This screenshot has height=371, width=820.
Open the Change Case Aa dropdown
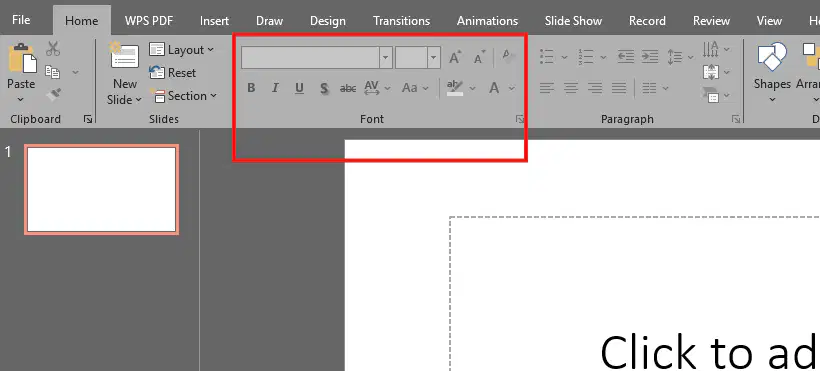coord(415,88)
